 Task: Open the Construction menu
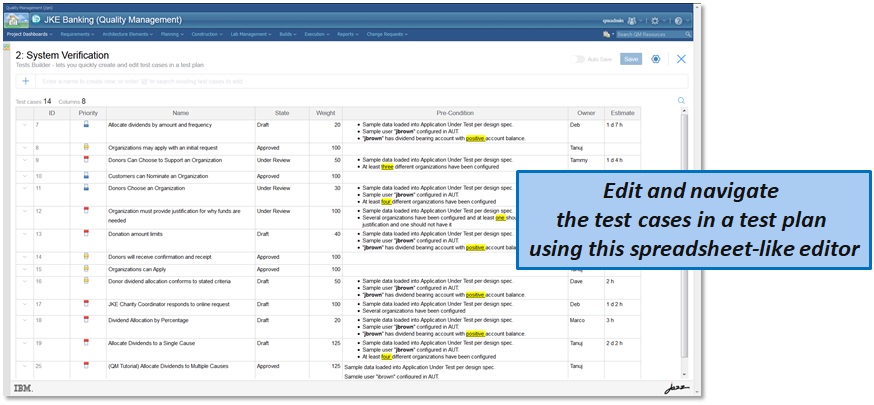207,35
